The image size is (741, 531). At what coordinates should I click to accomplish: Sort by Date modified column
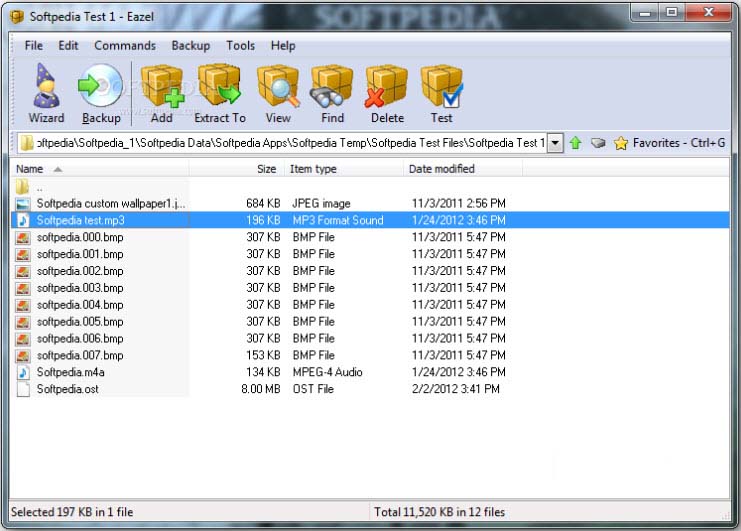[x=441, y=169]
